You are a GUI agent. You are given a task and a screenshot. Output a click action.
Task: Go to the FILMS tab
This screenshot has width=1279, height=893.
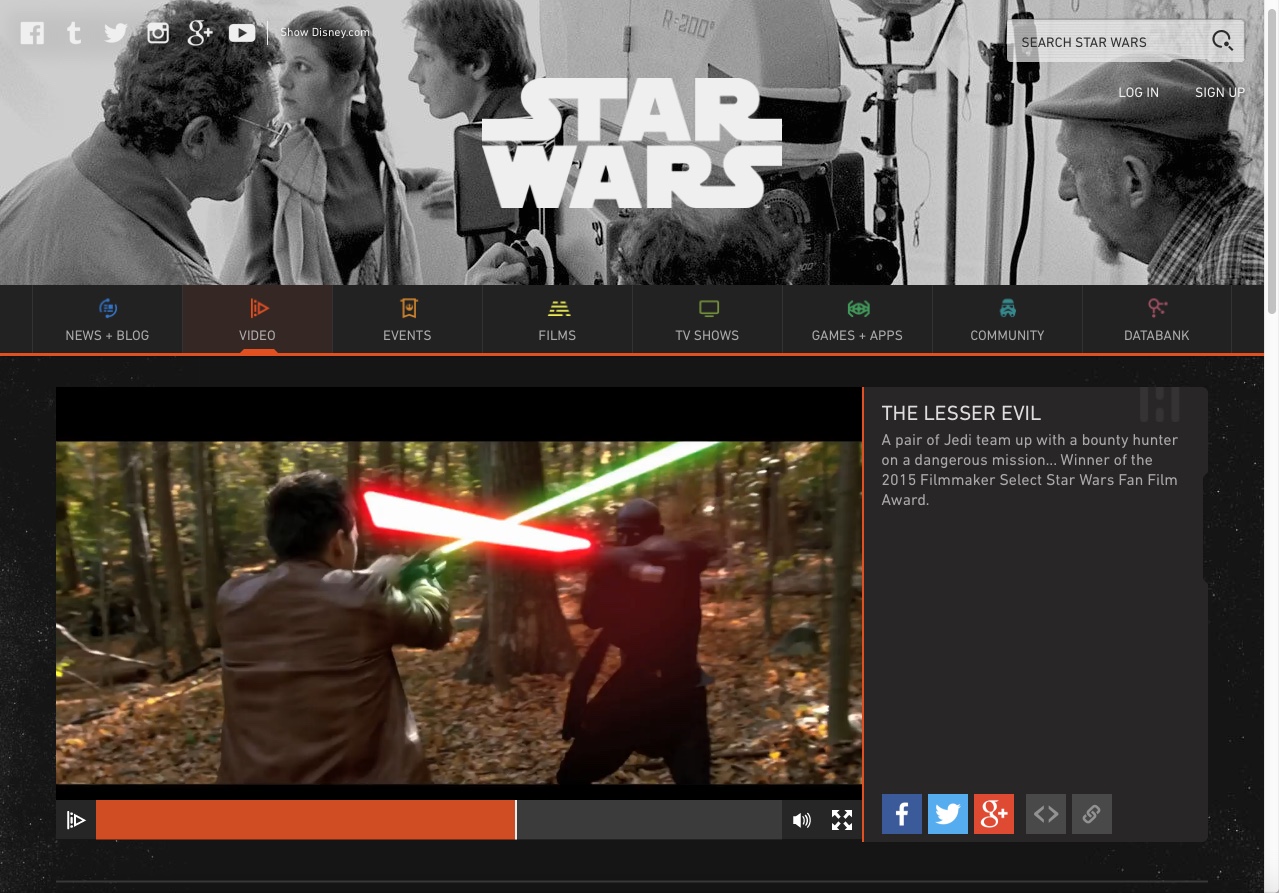tap(557, 320)
